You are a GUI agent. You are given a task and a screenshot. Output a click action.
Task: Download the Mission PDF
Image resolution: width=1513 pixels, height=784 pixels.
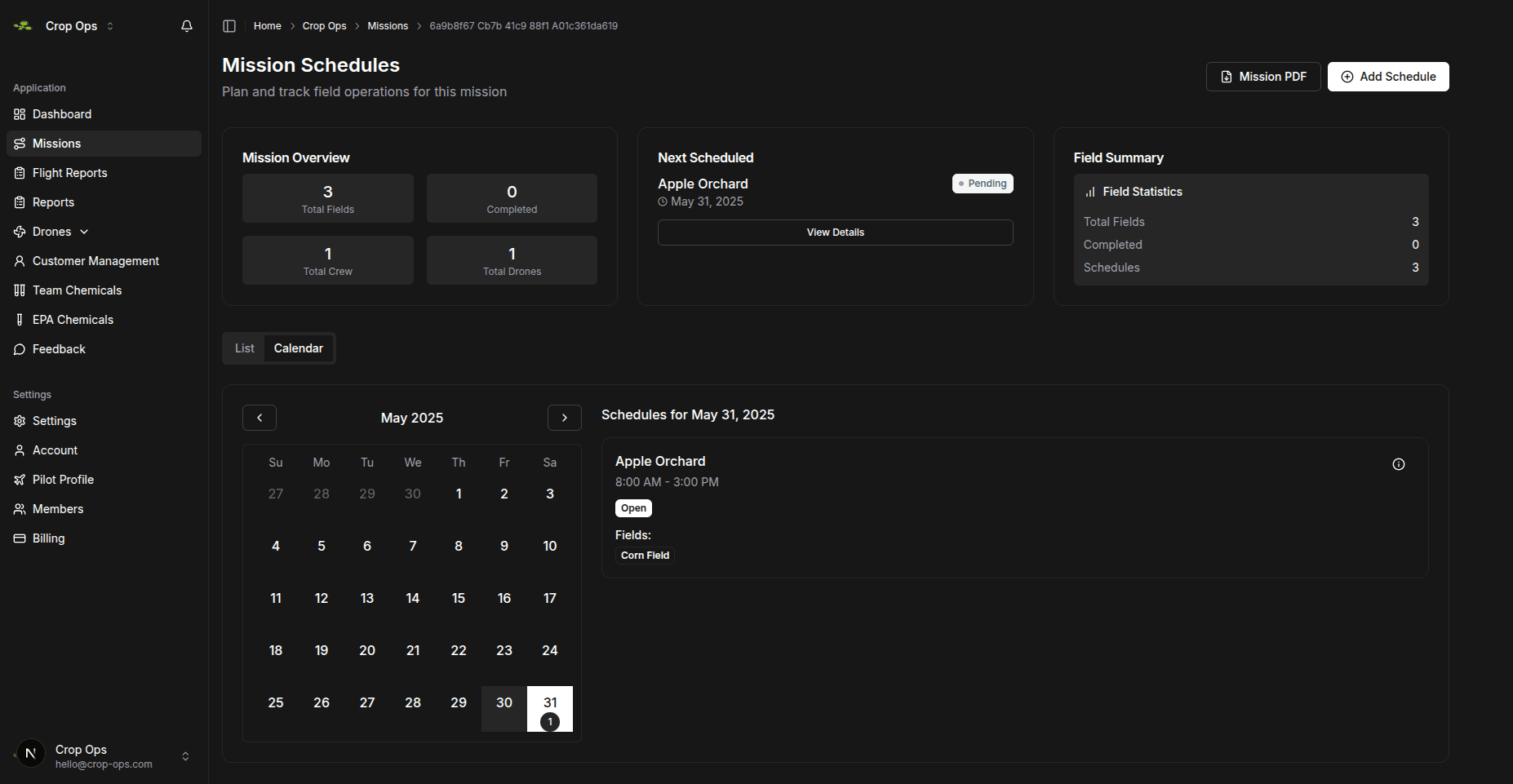click(x=1263, y=77)
